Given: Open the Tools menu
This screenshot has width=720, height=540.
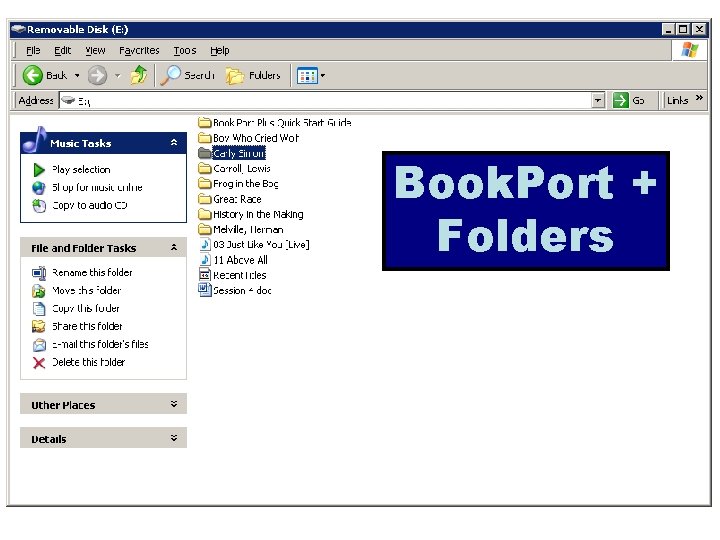Looking at the screenshot, I should (x=185, y=51).
